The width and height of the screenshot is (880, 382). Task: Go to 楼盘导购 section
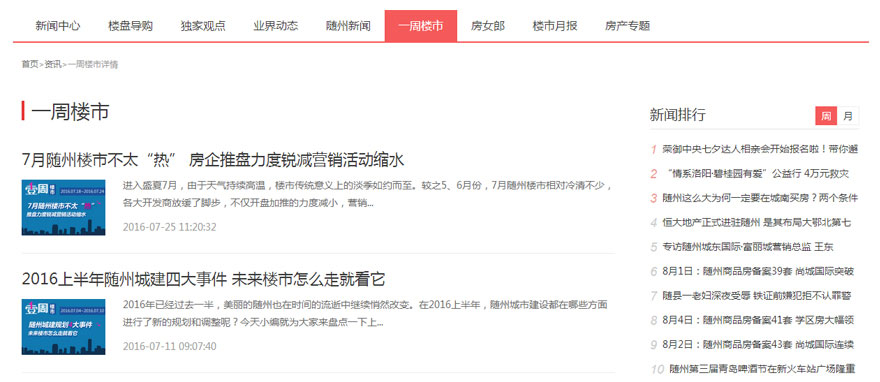[x=130, y=26]
